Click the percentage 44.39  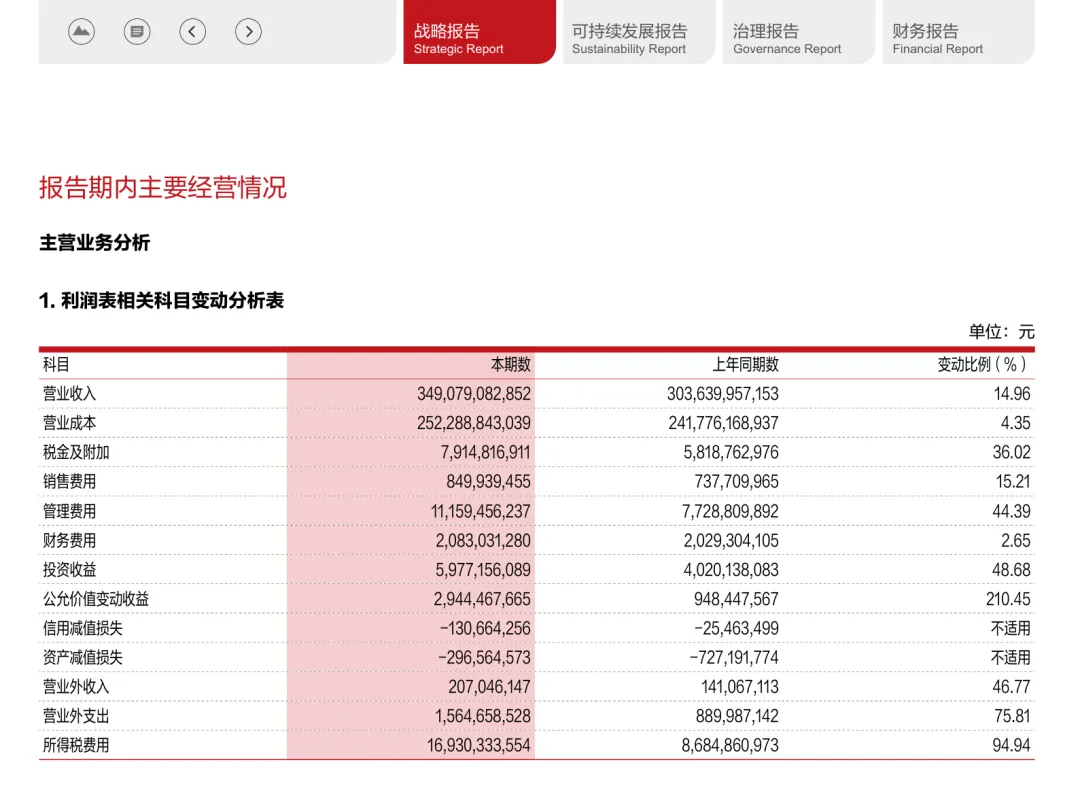coord(1011,512)
